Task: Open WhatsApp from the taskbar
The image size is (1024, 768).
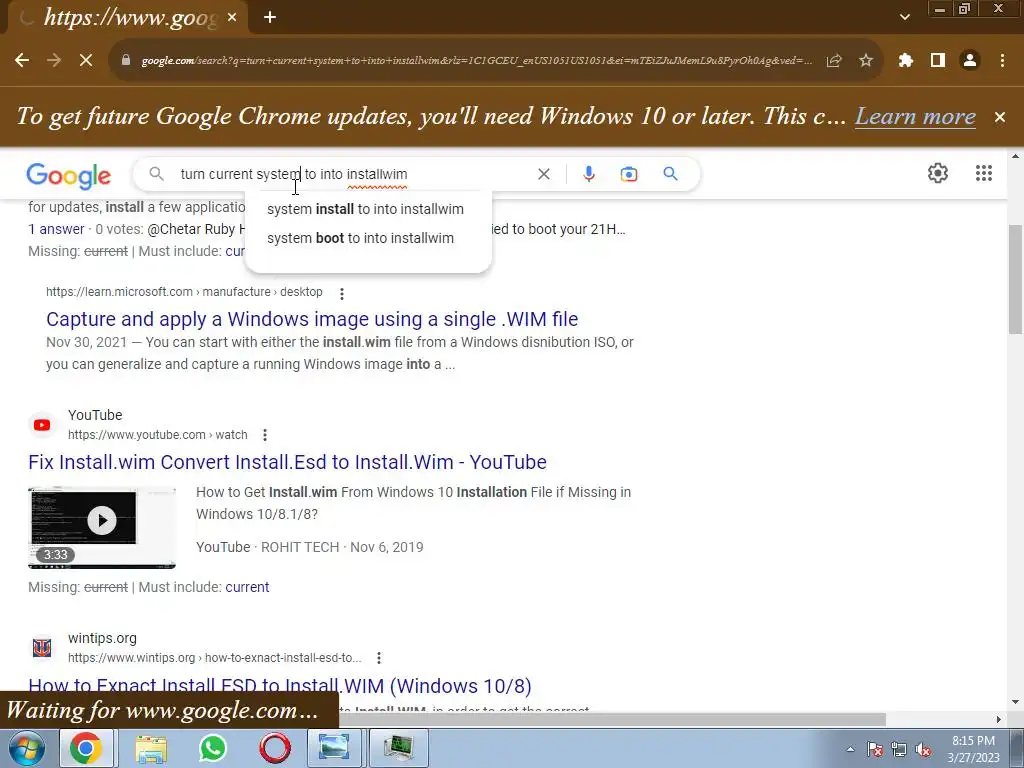Action: (213, 748)
